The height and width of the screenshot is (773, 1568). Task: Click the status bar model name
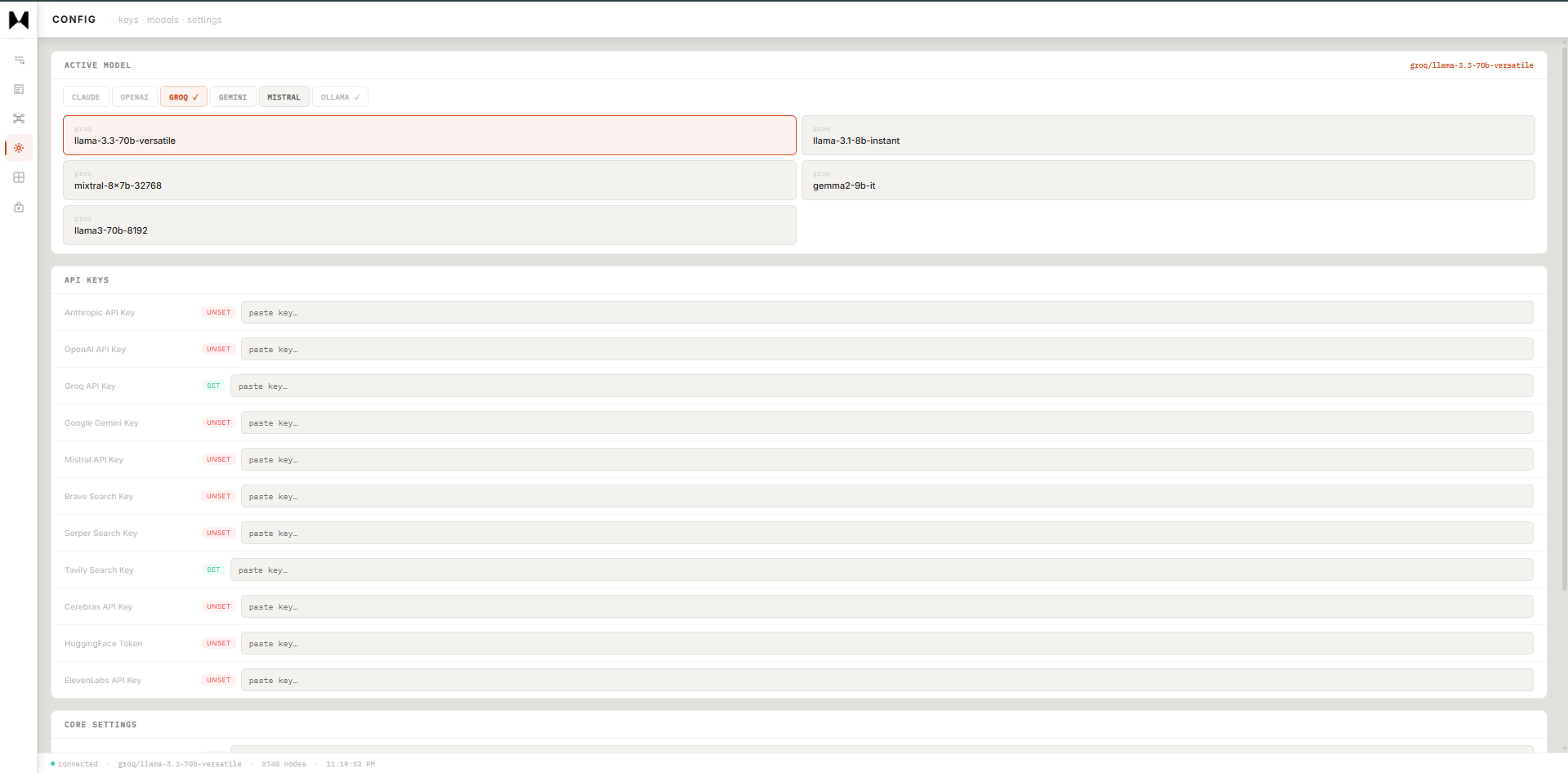pos(180,764)
